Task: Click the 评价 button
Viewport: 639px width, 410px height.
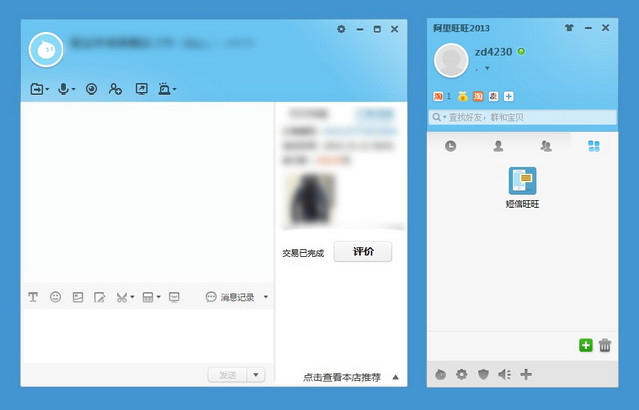Action: click(x=362, y=252)
